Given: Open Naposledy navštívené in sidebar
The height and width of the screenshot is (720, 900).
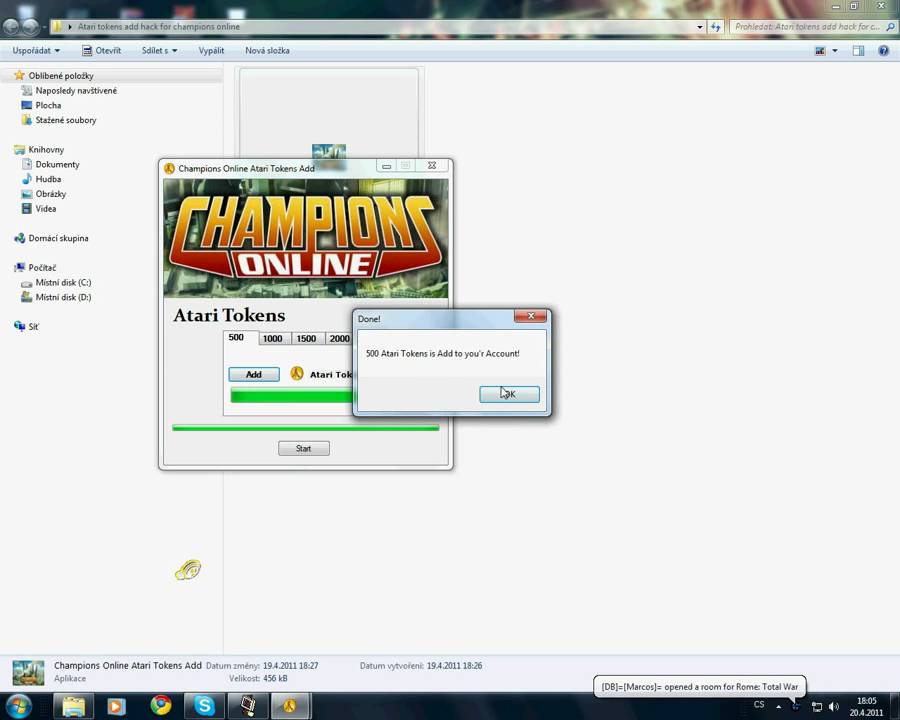Looking at the screenshot, I should (76, 91).
